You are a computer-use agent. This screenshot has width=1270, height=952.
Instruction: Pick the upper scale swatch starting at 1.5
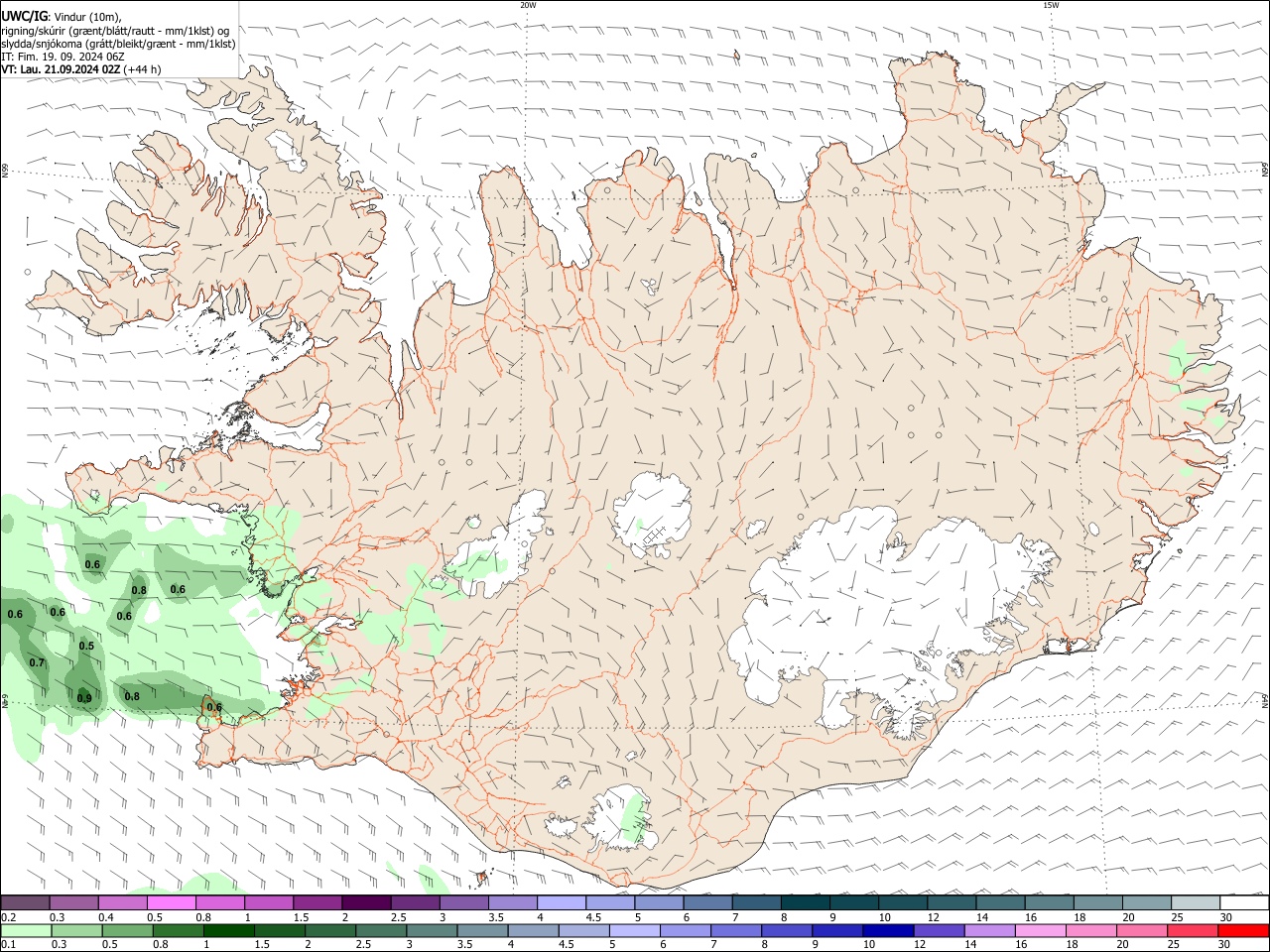[x=317, y=902]
